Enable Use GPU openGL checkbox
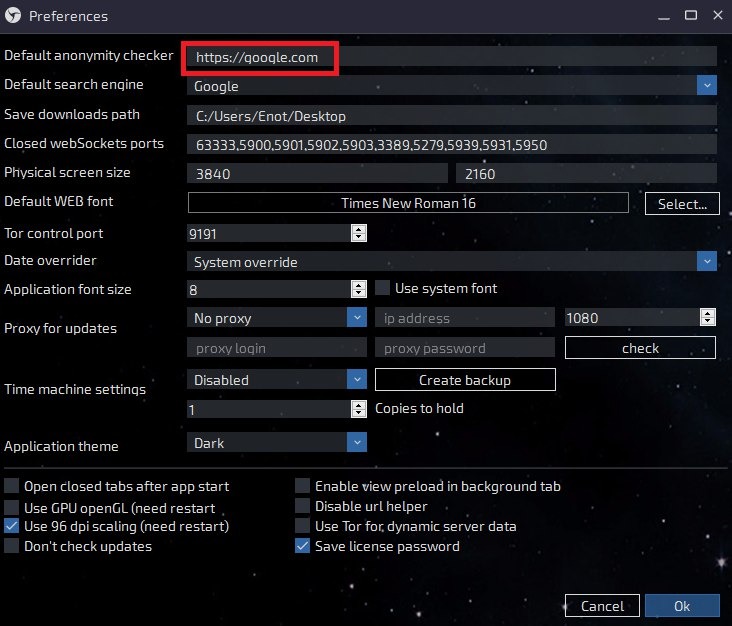The image size is (732, 626). click(x=12, y=507)
